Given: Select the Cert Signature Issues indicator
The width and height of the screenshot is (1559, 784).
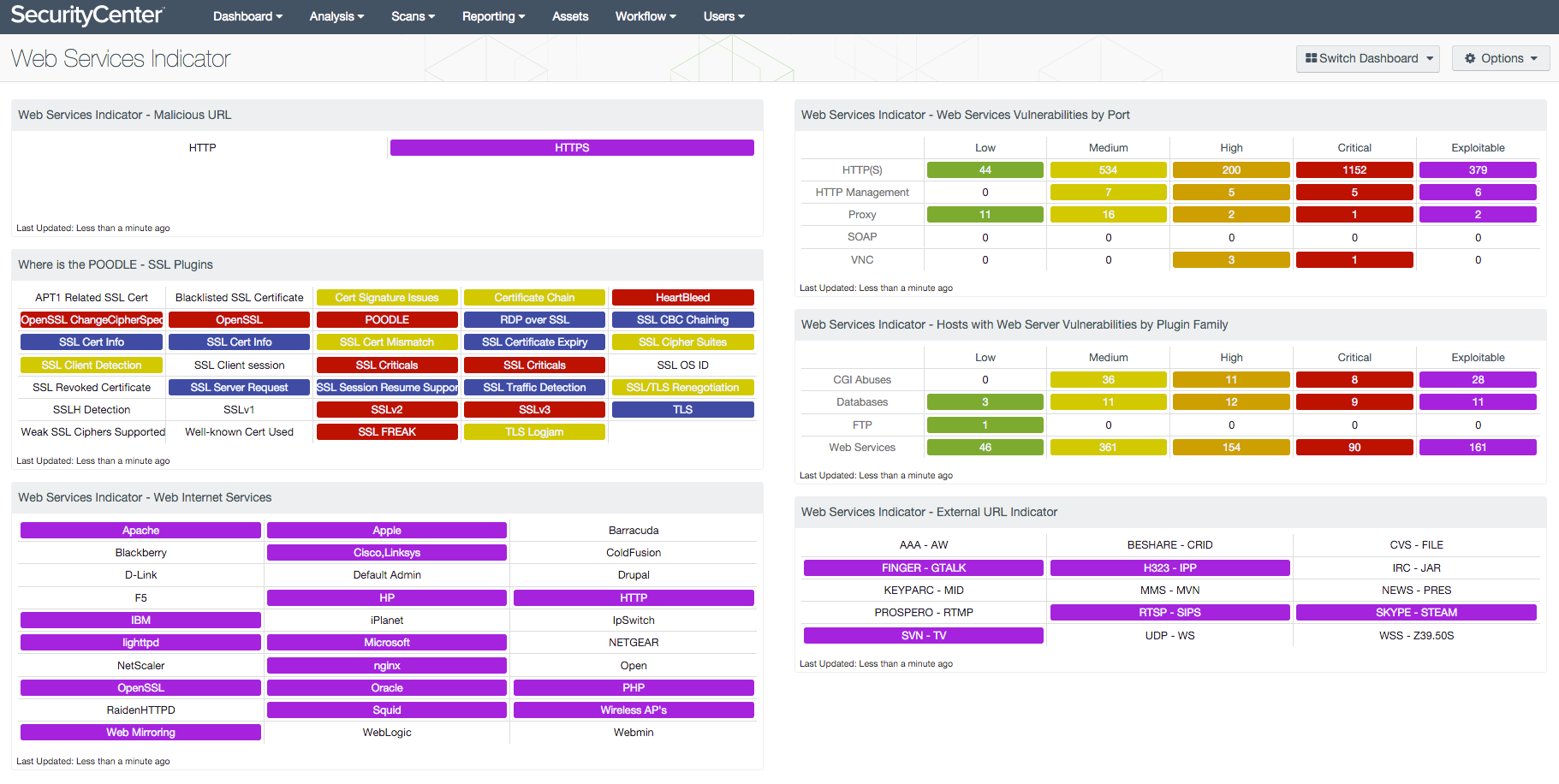Looking at the screenshot, I should pyautogui.click(x=387, y=298).
